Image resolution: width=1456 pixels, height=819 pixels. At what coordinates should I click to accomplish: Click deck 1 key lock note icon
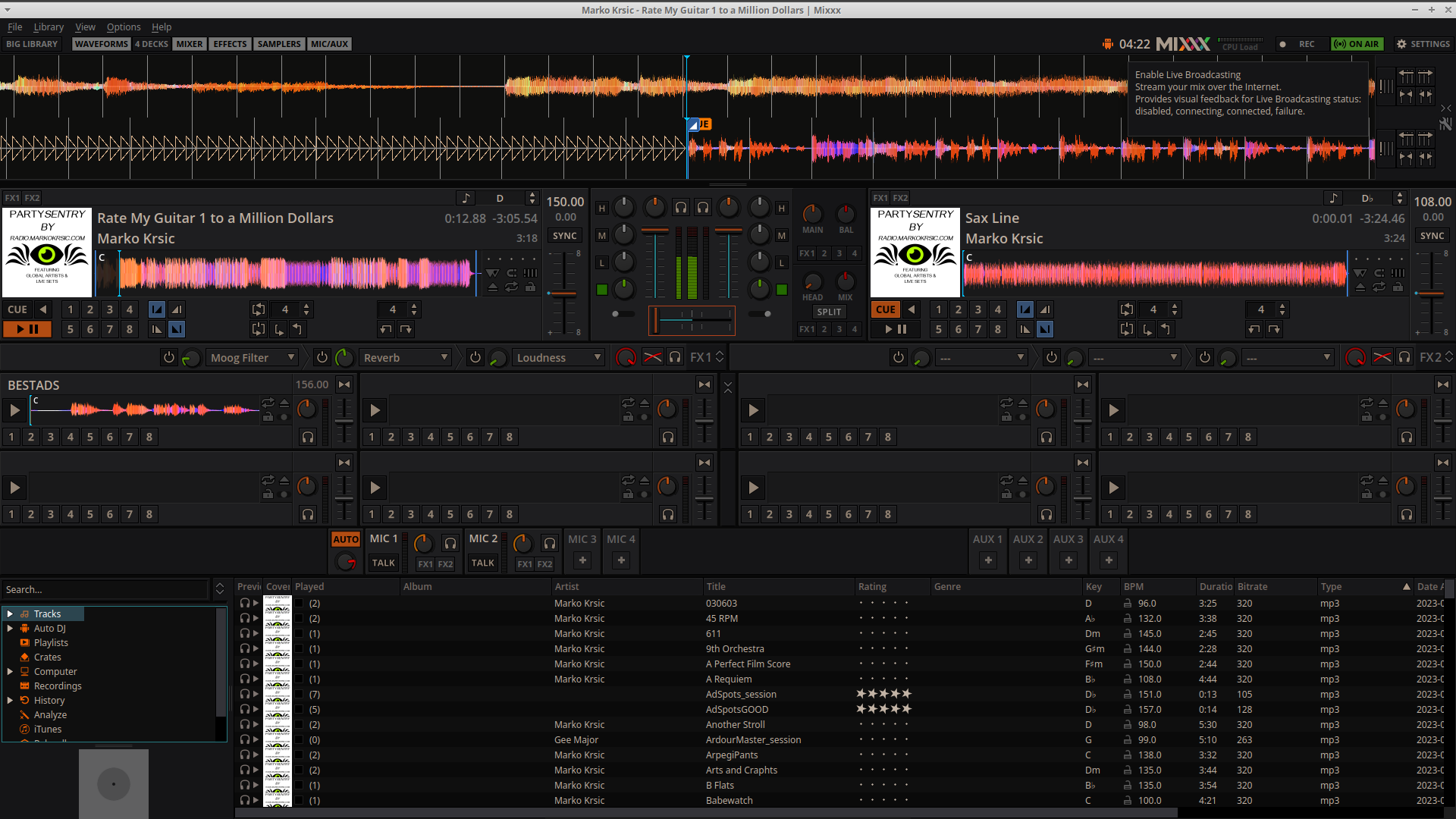(466, 198)
